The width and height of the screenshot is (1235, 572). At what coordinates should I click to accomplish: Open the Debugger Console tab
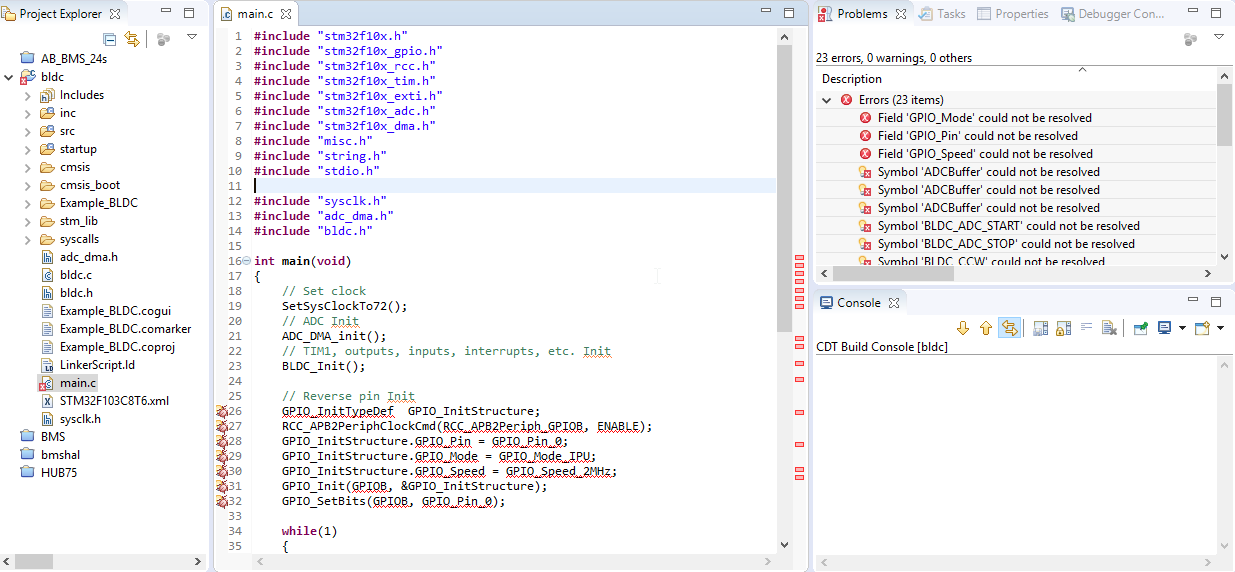coord(1113,14)
